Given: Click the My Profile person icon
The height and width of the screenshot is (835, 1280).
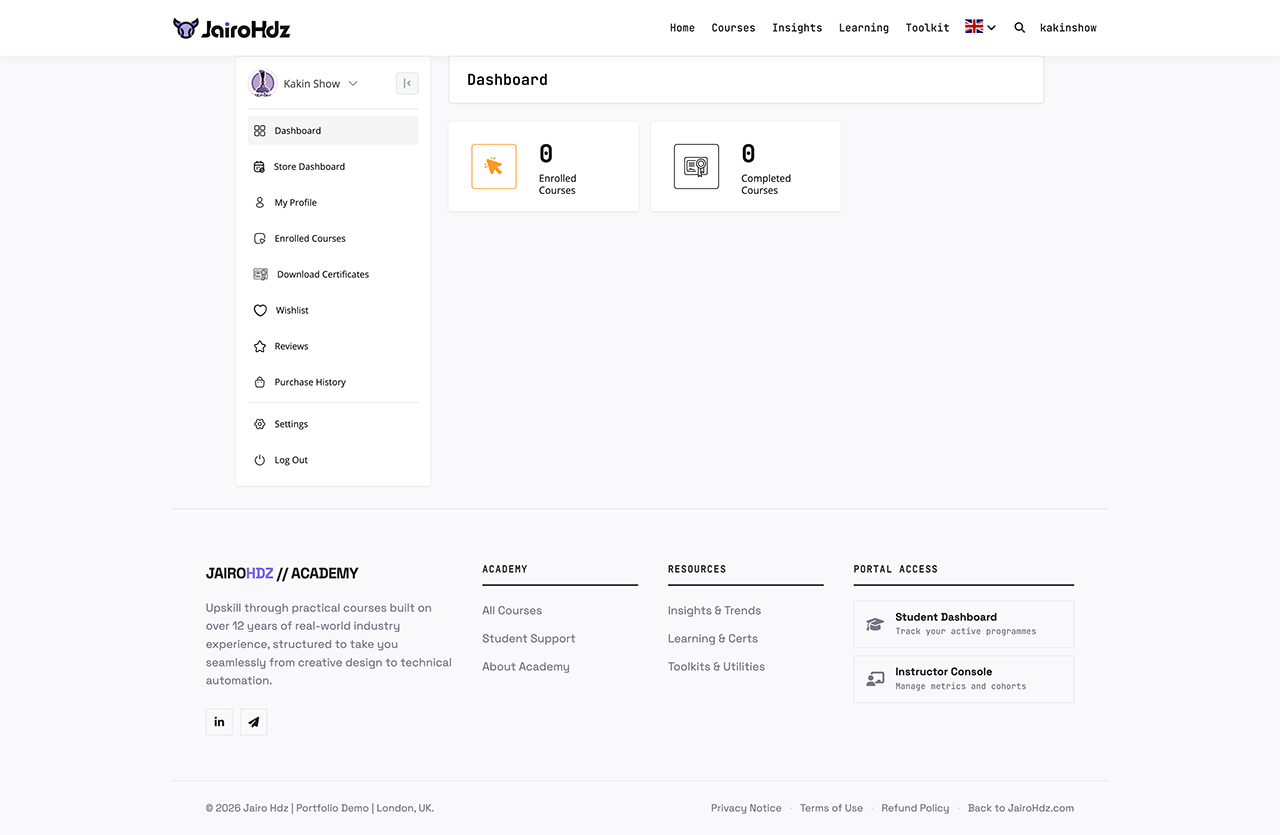Looking at the screenshot, I should [260, 202].
